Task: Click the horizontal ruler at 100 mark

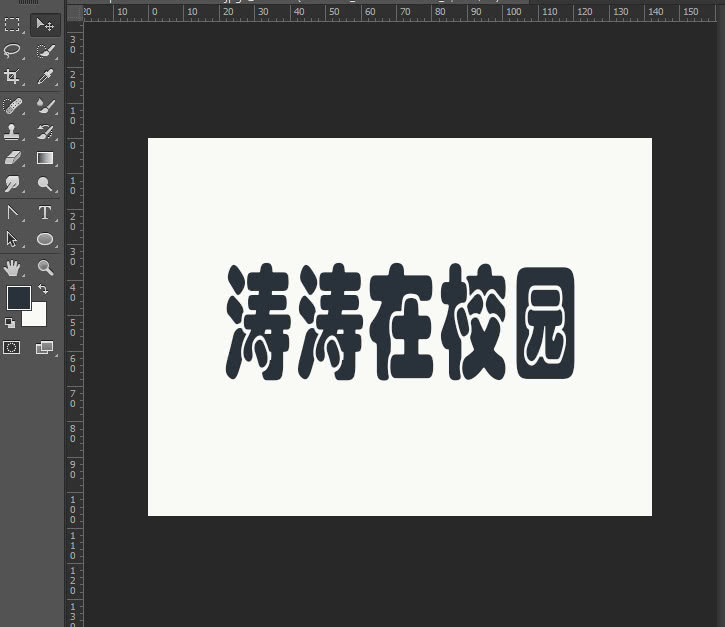Action: pyautogui.click(x=513, y=12)
